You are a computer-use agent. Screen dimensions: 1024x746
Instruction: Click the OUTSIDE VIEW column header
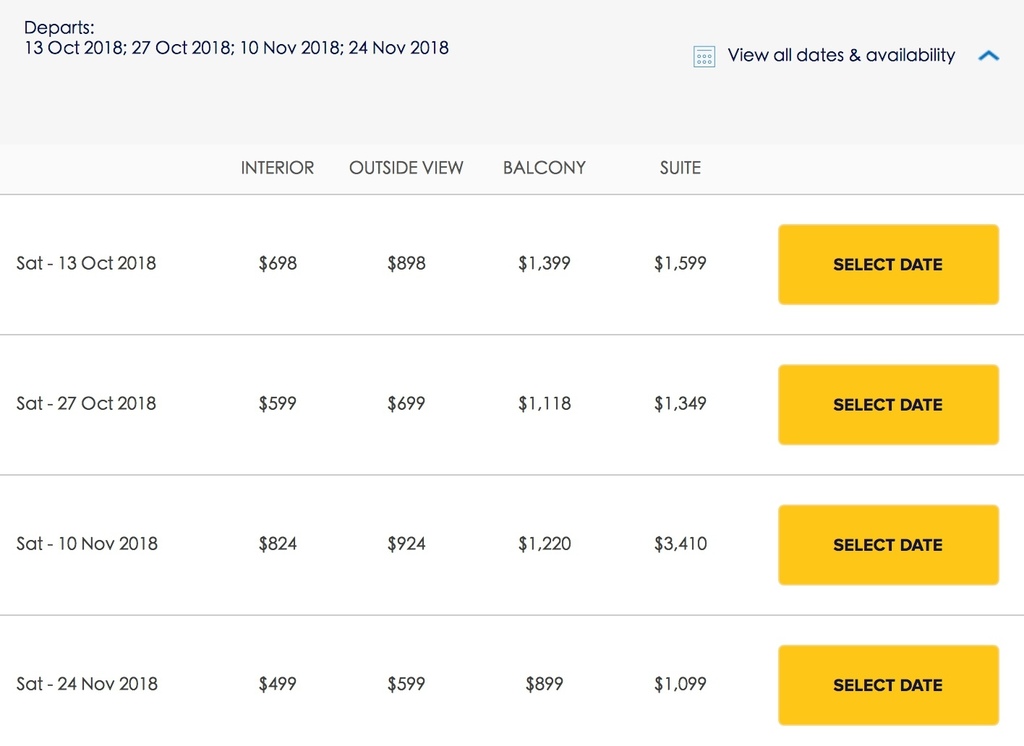point(406,168)
